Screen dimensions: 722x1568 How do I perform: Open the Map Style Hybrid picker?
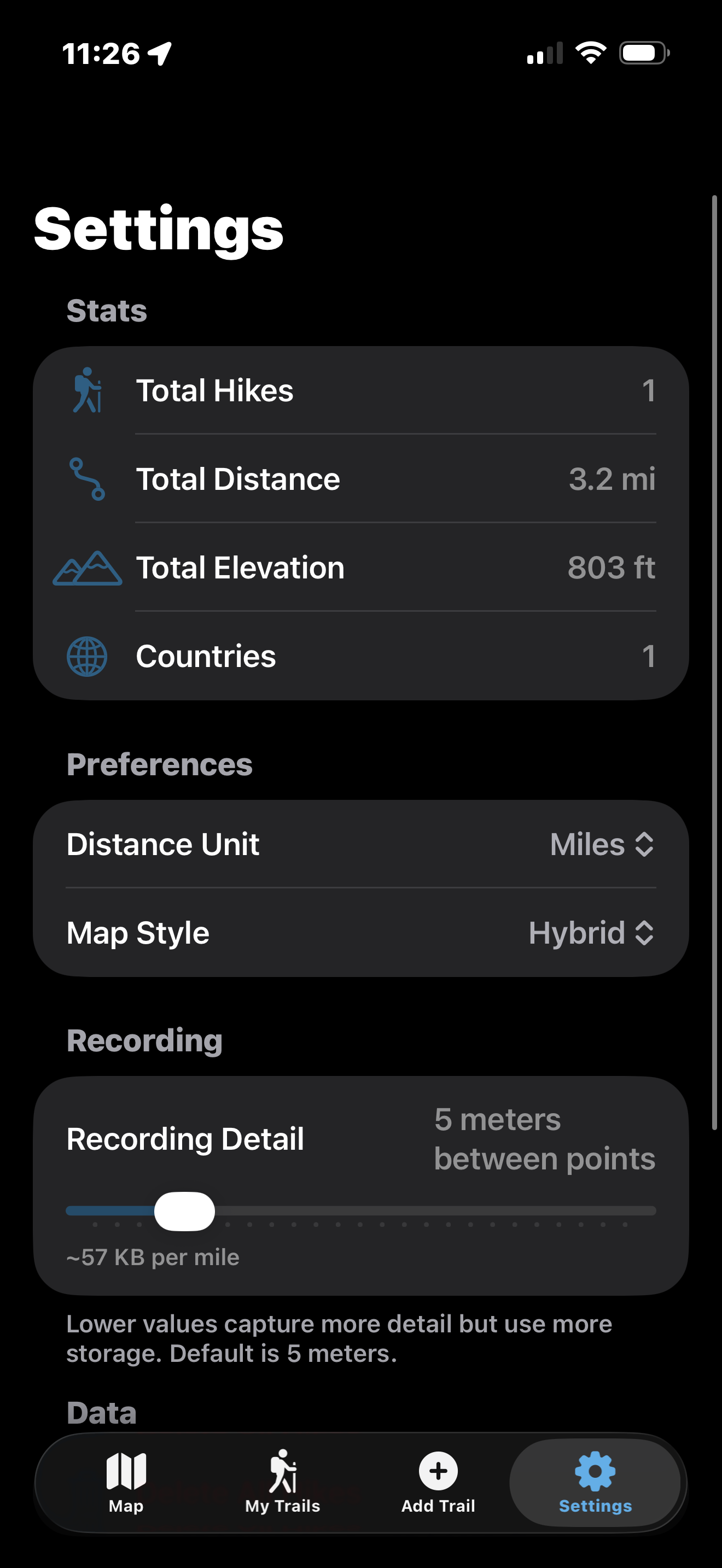pos(592,933)
